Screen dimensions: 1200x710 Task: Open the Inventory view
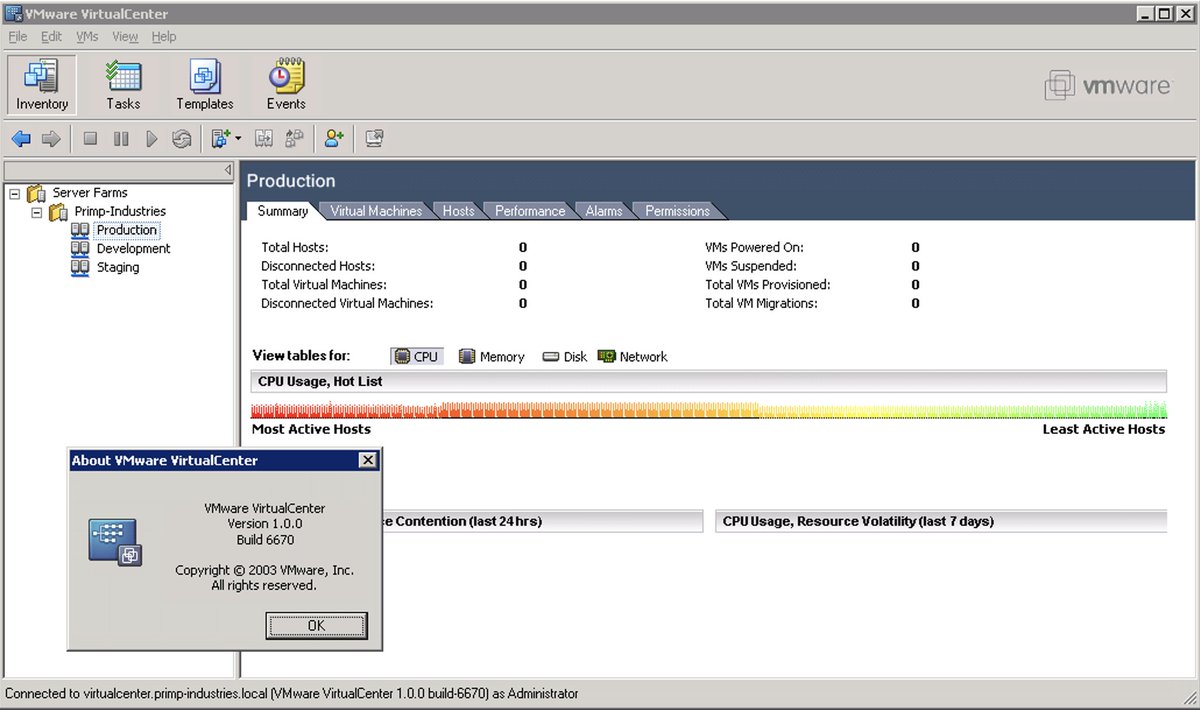click(x=42, y=85)
